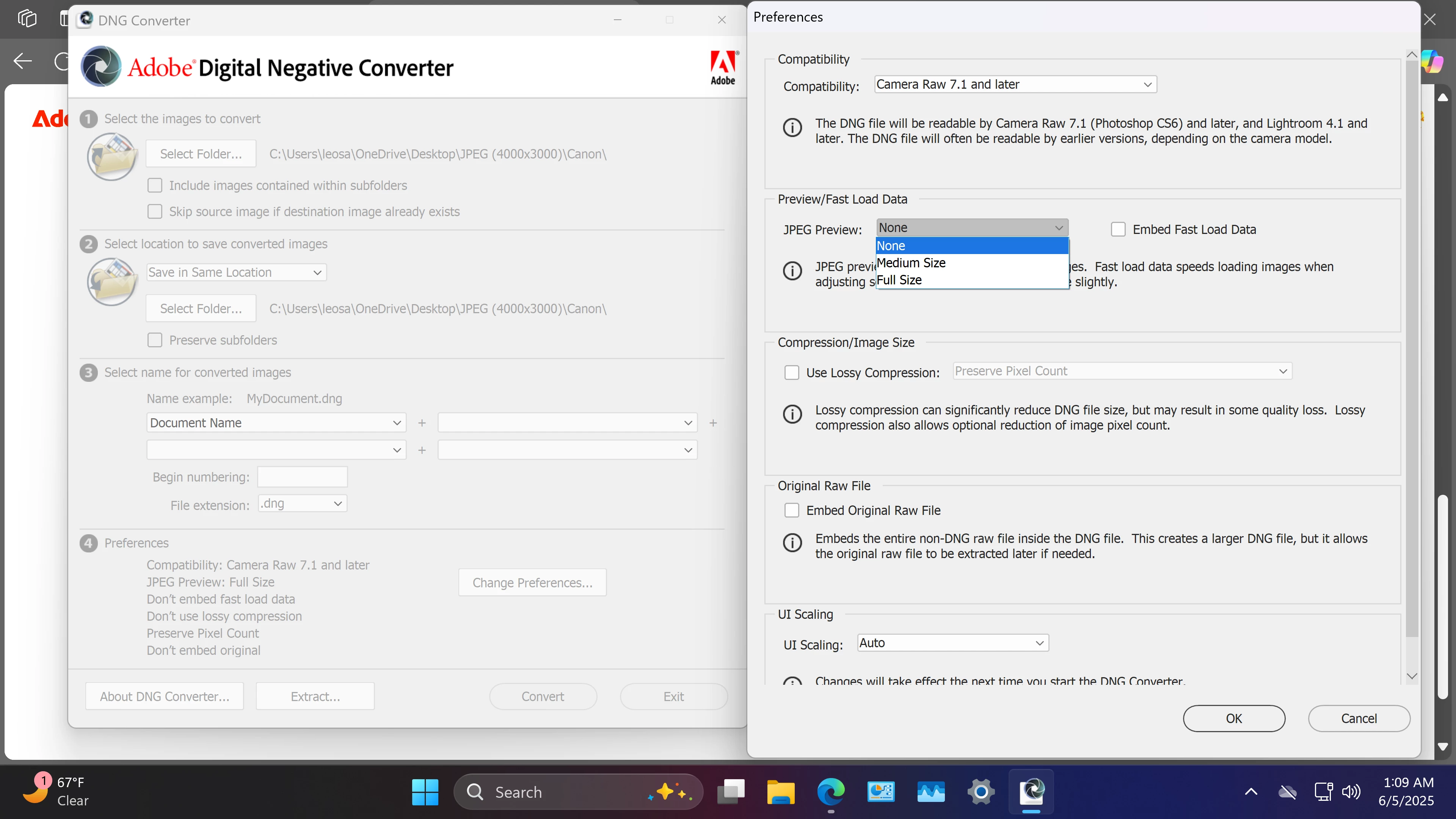Collapse the JPEG Preview dropdown
This screenshot has width=1456, height=819.
click(x=971, y=228)
